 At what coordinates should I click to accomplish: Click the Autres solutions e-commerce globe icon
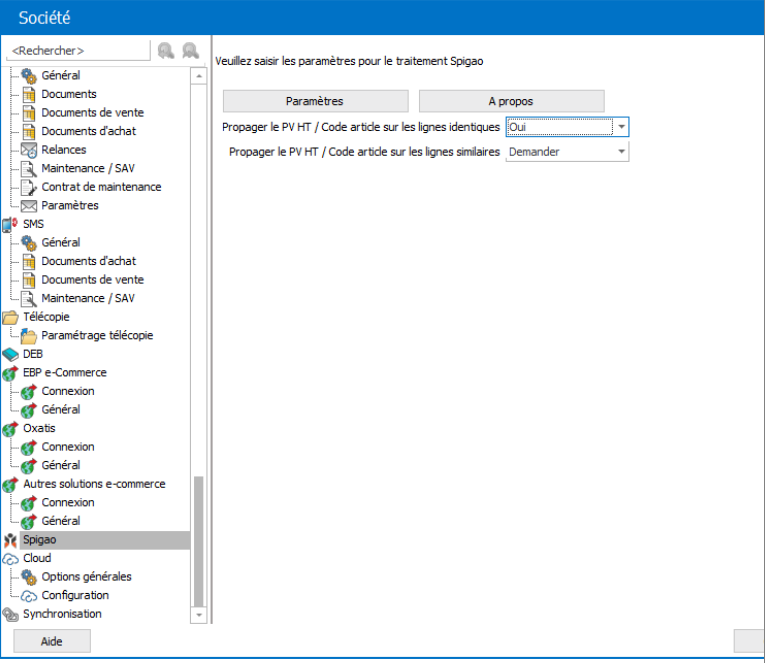pos(10,484)
